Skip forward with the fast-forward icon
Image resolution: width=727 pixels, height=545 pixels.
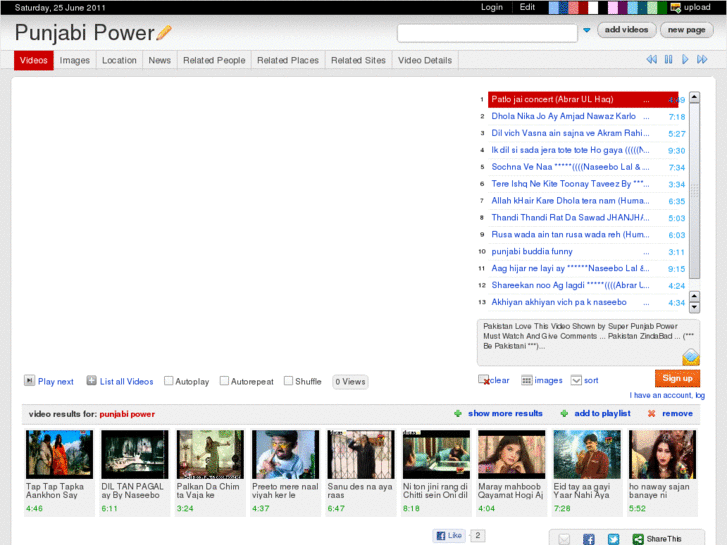702,59
